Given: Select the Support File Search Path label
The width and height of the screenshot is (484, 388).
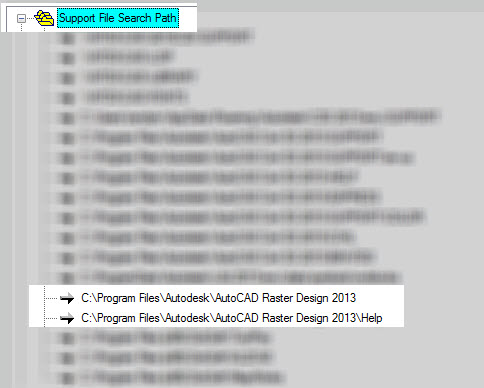Looking at the screenshot, I should click(x=118, y=18).
